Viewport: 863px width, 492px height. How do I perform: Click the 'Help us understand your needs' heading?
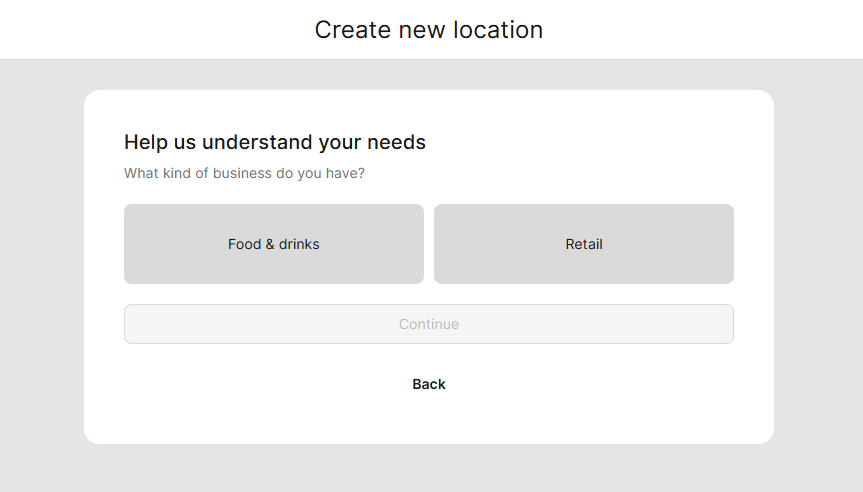(x=275, y=142)
